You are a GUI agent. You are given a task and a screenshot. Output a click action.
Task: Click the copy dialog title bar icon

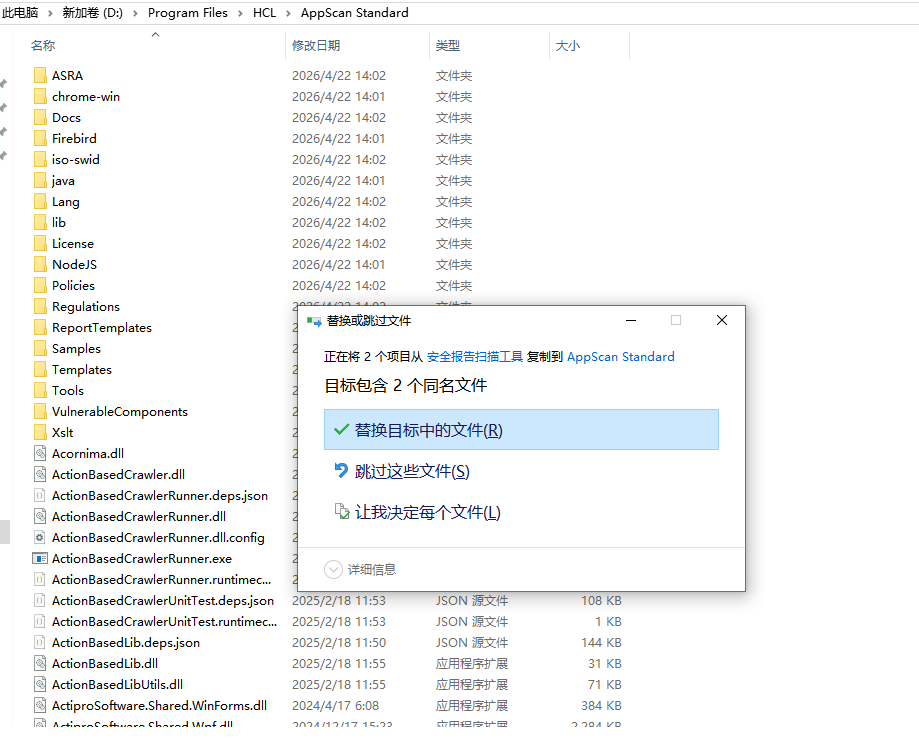(314, 321)
